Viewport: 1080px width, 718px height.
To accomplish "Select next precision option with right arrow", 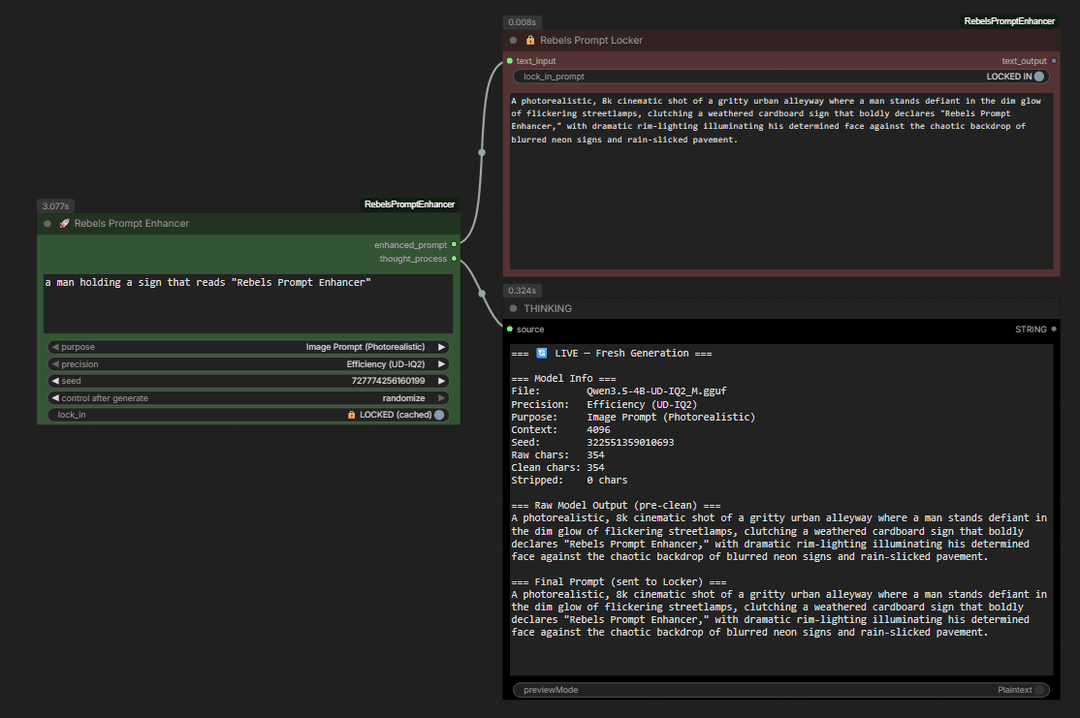I will click(x=442, y=364).
